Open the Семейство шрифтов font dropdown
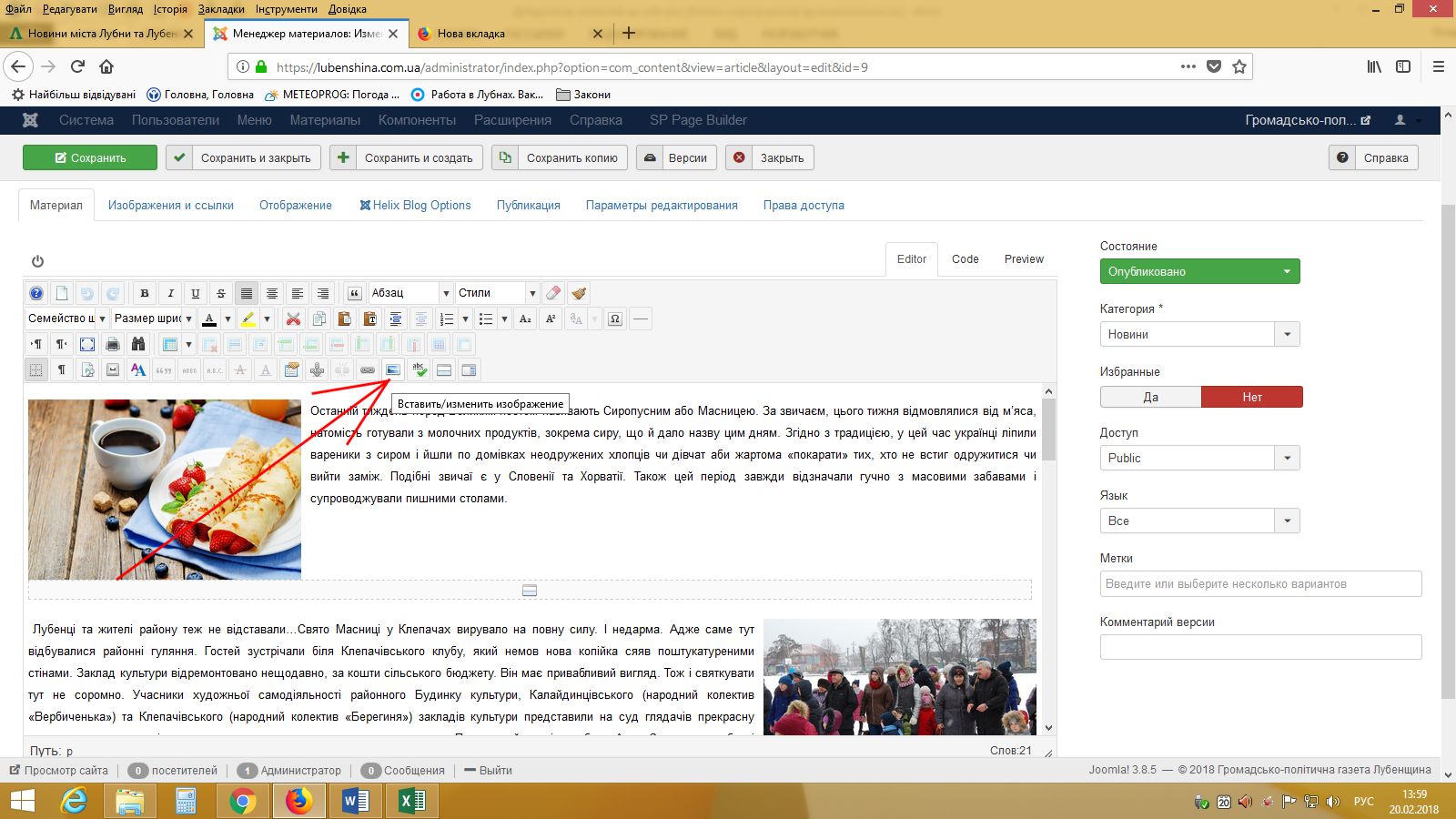The image size is (1456, 819). click(x=67, y=318)
